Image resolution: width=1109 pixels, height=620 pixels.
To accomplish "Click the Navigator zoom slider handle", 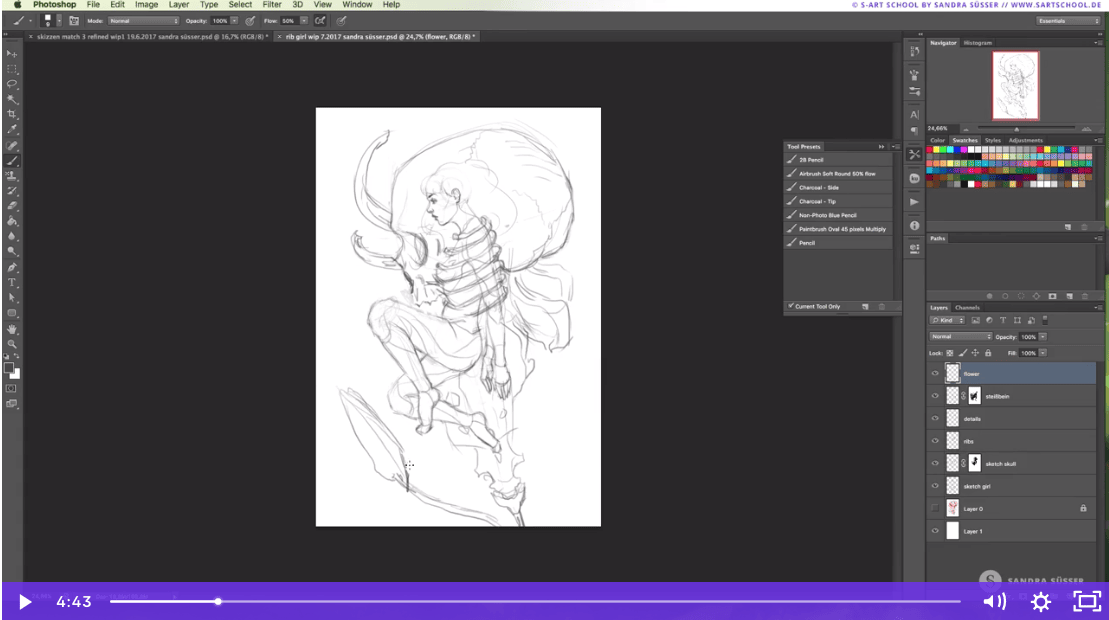I will [x=1016, y=129].
